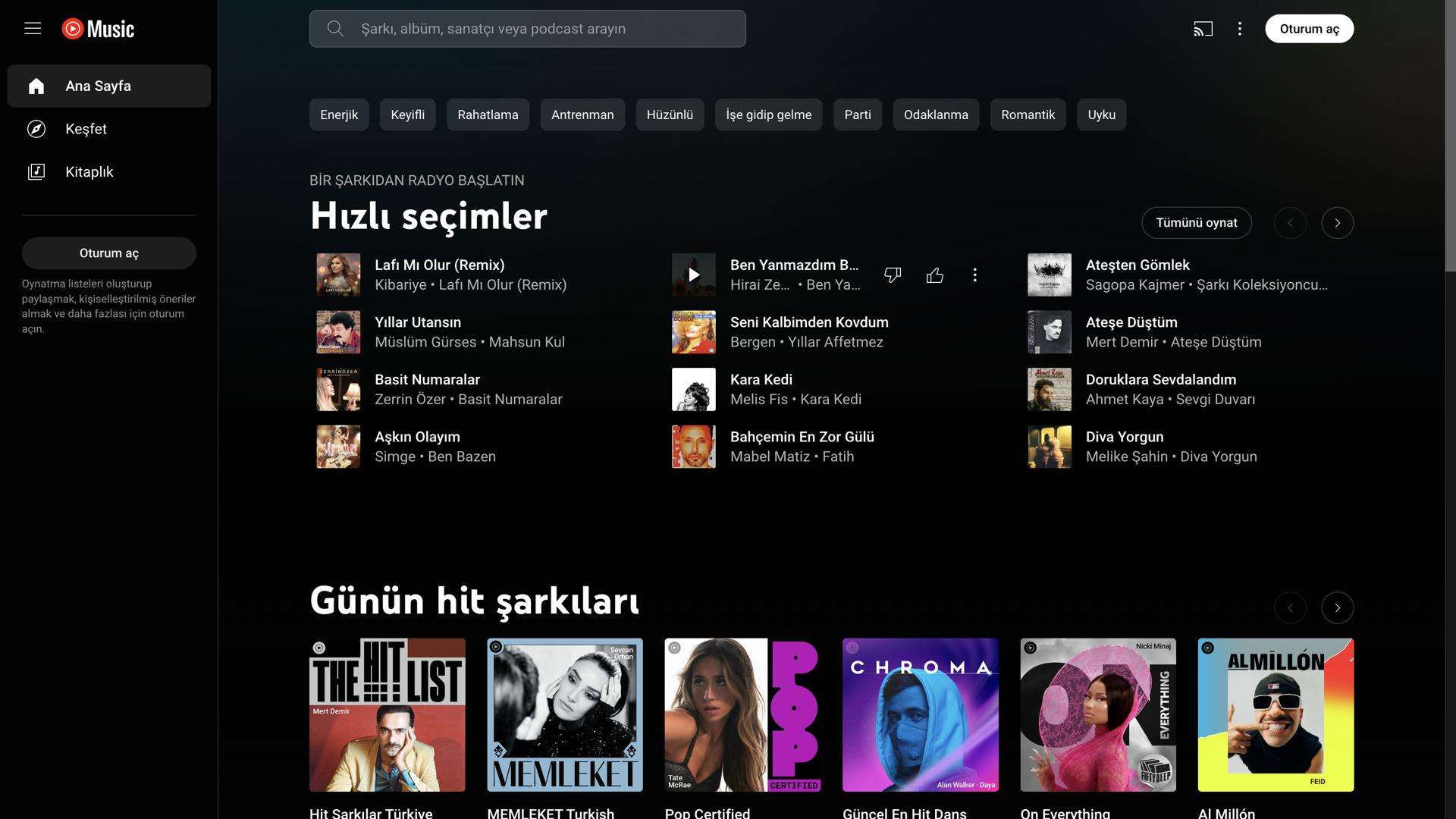Click the Cast icon to stream
This screenshot has height=819, width=1456.
[1203, 28]
